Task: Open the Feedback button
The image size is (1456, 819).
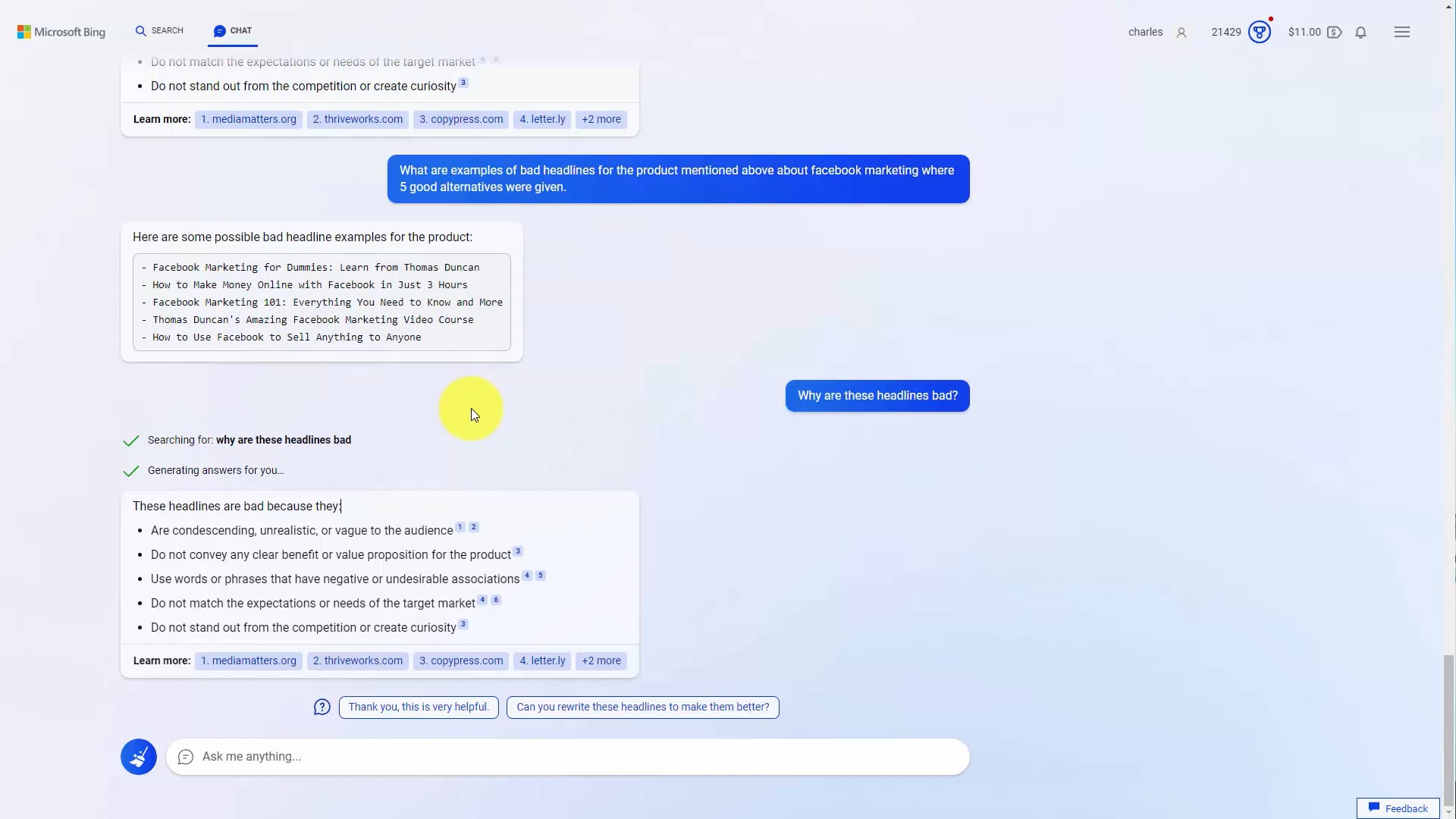Action: (1398, 808)
